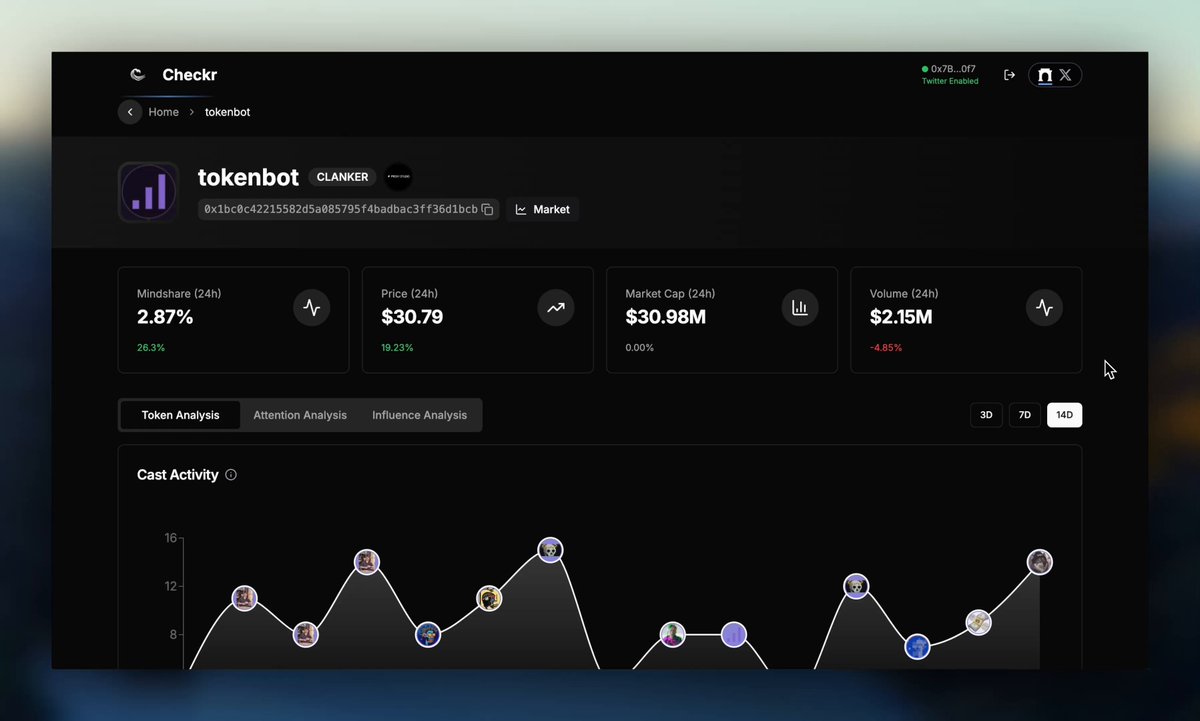Click the Checkr logo icon
This screenshot has height=721, width=1200.
(x=138, y=75)
